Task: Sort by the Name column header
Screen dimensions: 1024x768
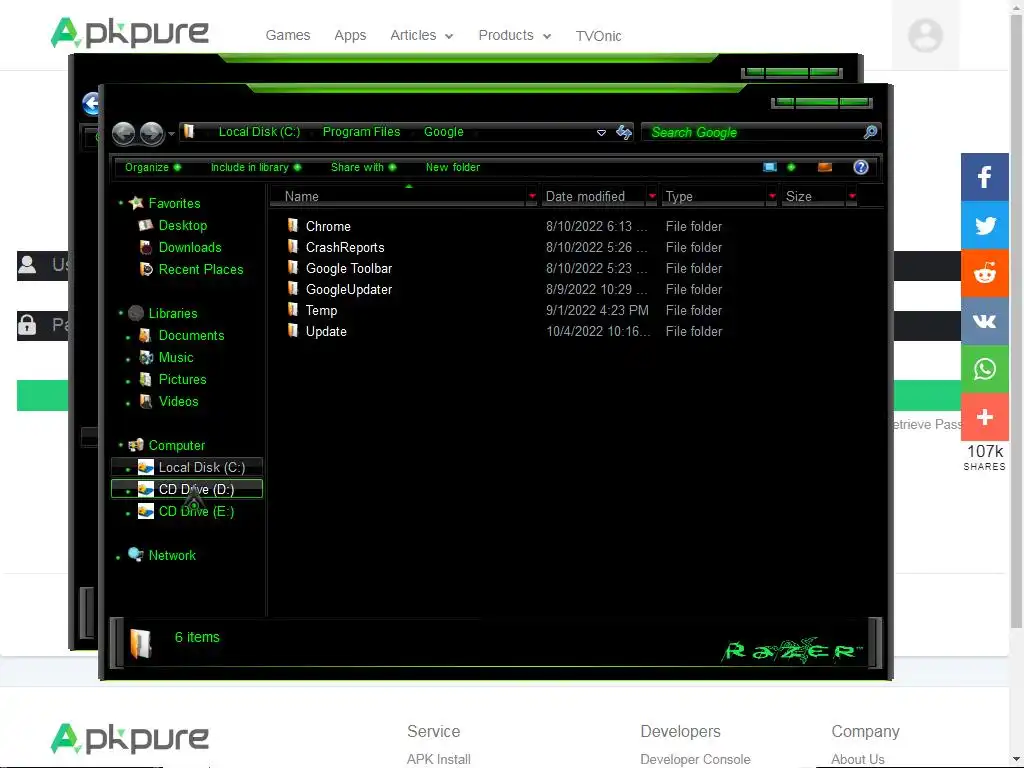Action: tap(397, 197)
